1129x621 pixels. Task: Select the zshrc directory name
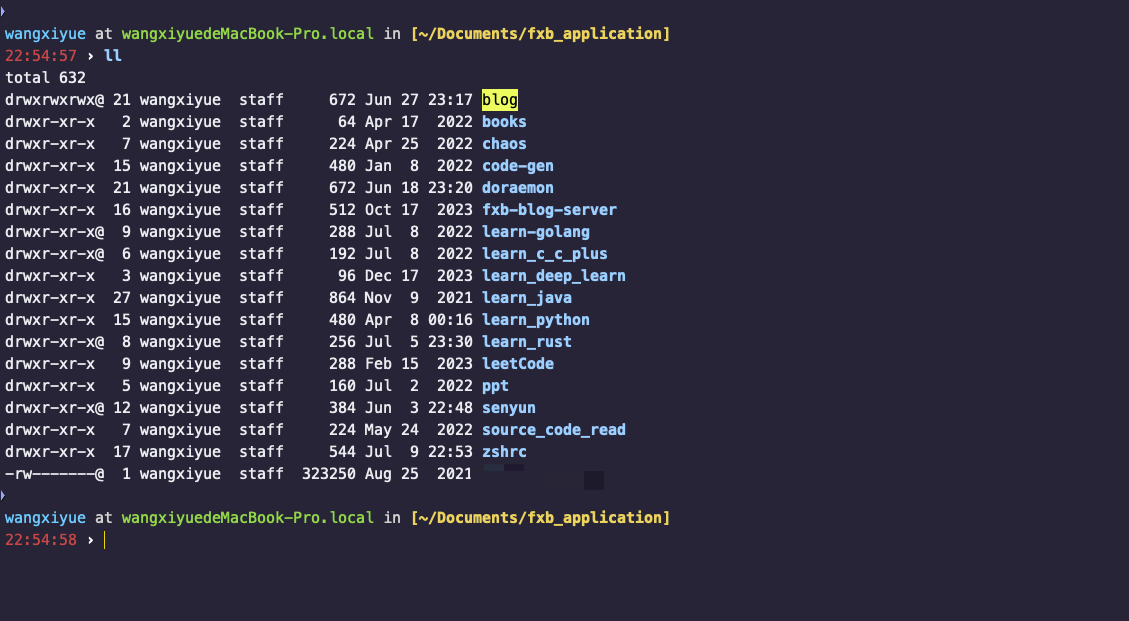pyautogui.click(x=504, y=452)
